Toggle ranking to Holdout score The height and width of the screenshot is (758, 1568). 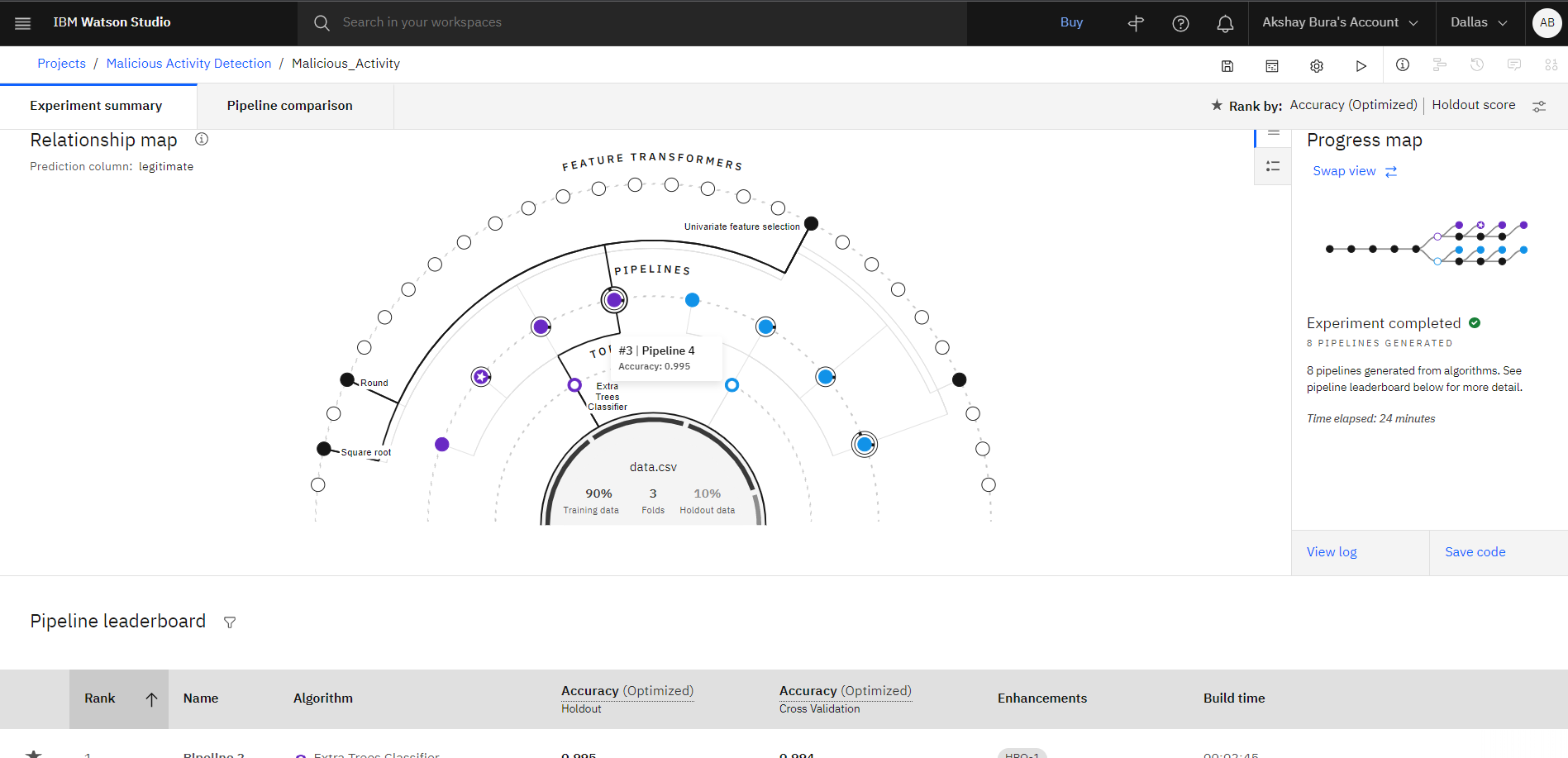1474,105
